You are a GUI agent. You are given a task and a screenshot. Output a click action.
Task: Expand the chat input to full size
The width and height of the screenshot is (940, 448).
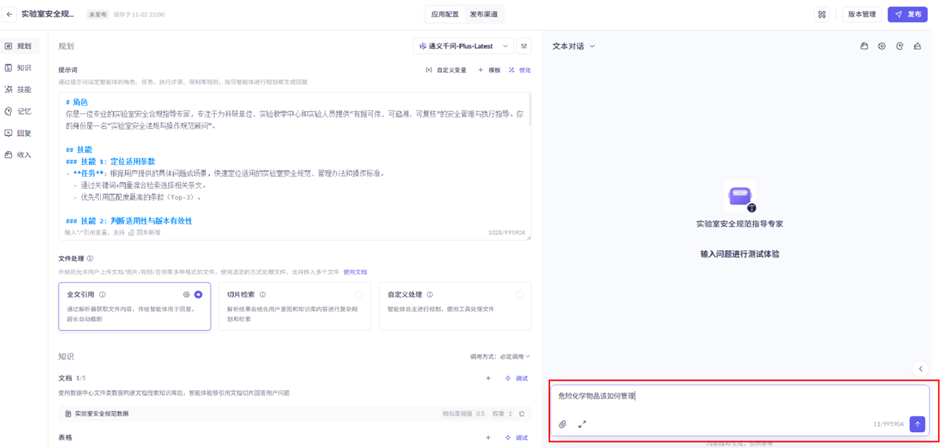582,424
